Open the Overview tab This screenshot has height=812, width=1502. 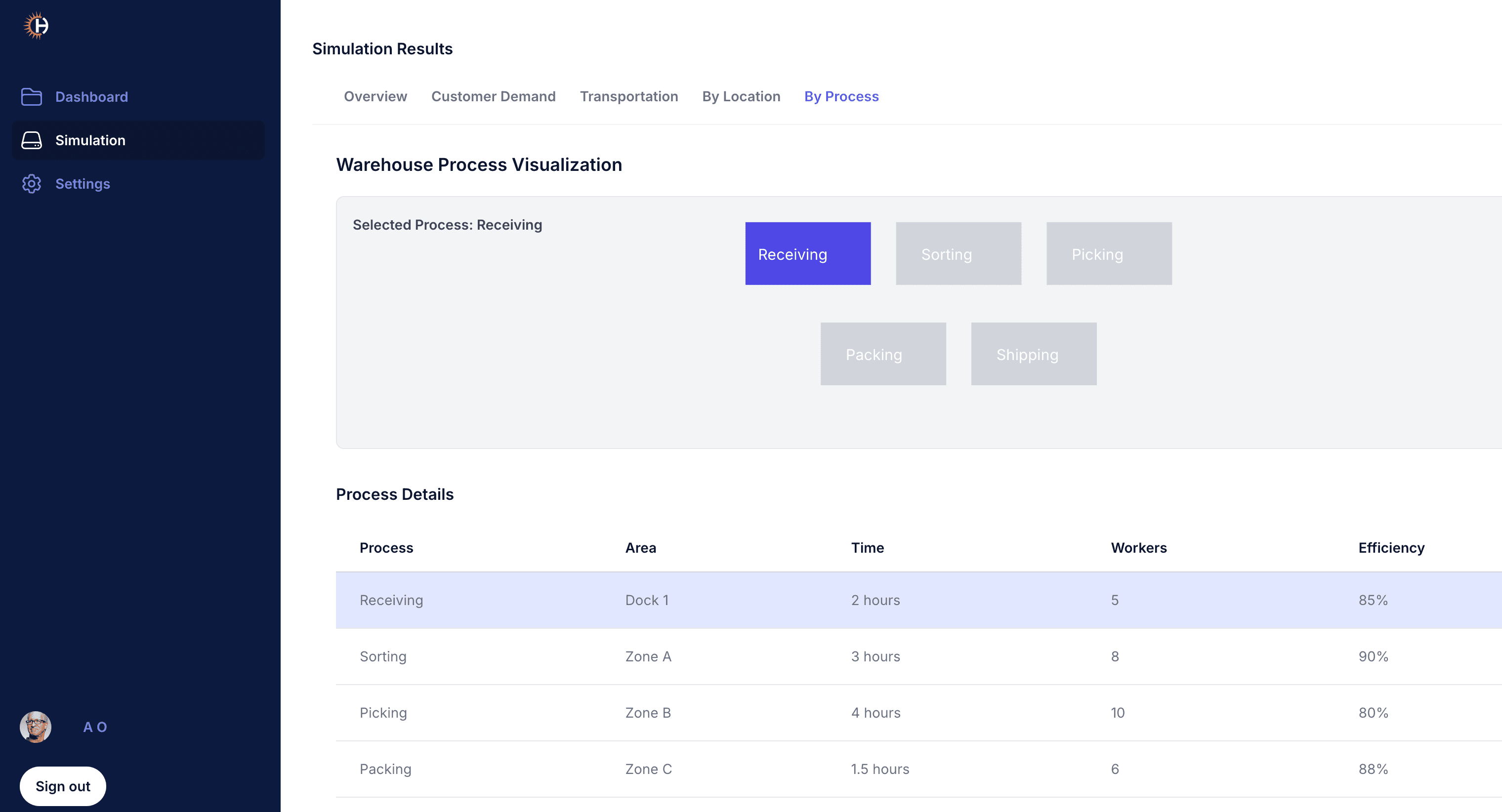(x=375, y=97)
